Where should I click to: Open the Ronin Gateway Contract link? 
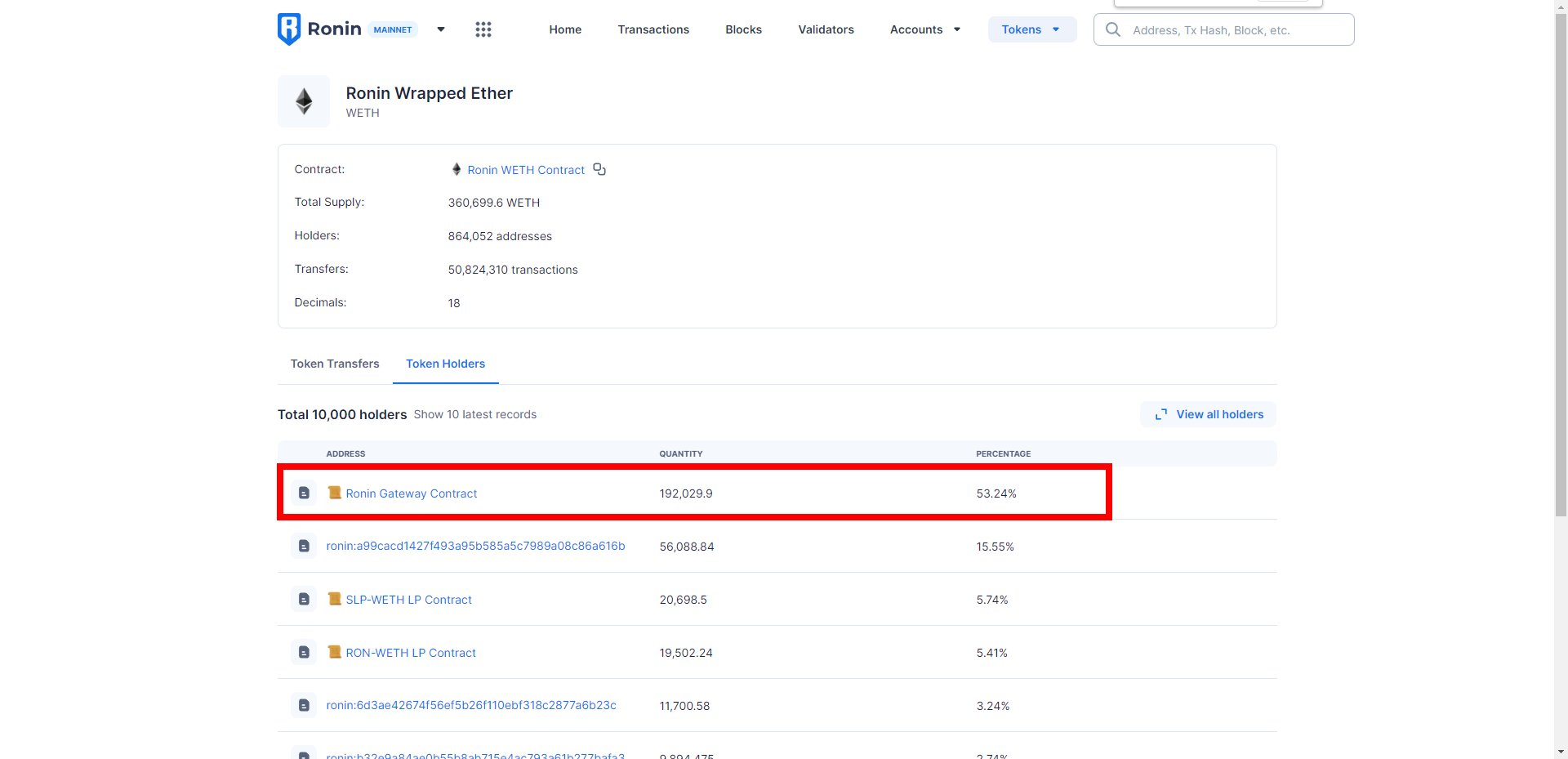pyautogui.click(x=411, y=493)
